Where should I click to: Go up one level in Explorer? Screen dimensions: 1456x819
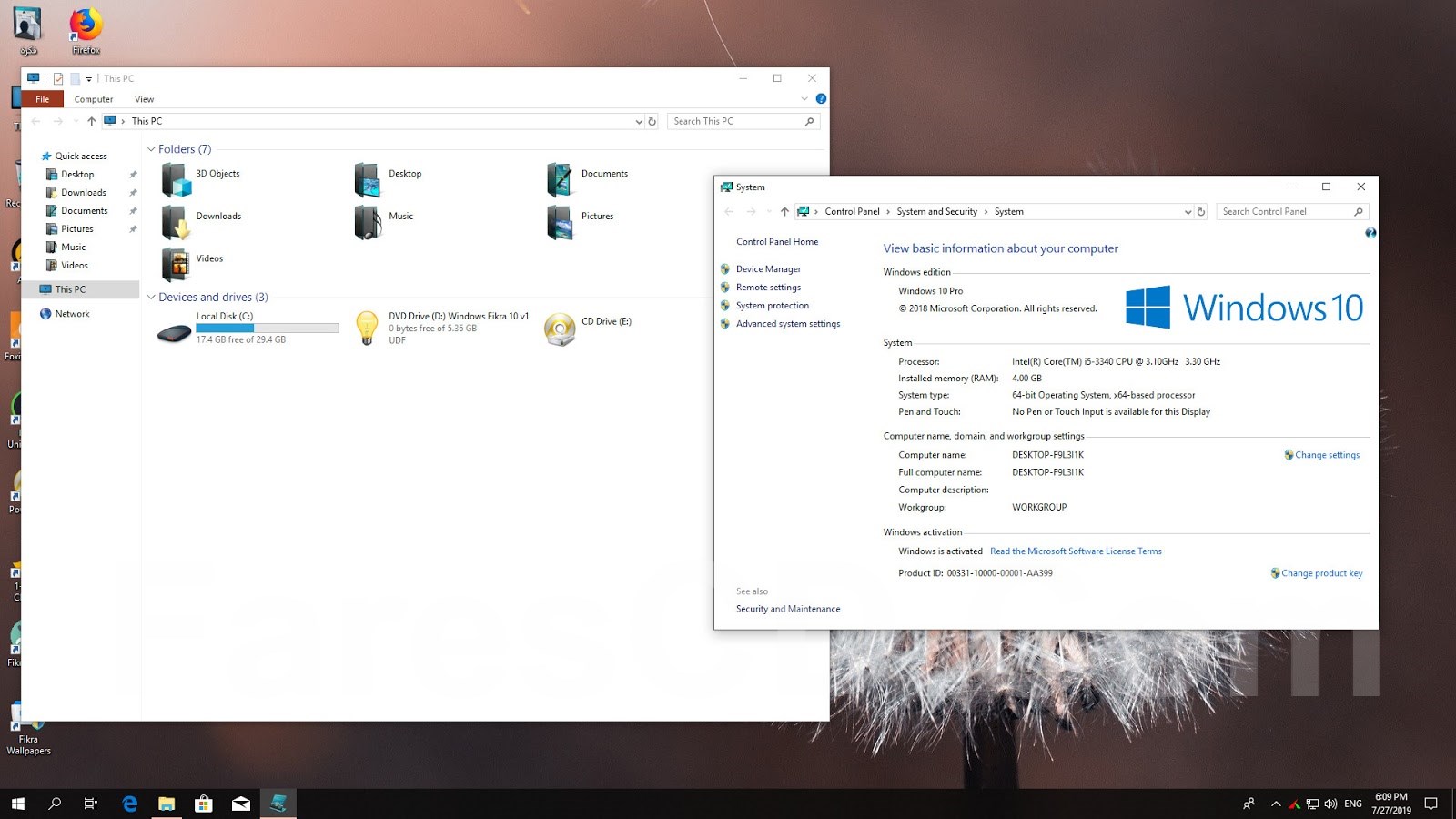[x=91, y=121]
